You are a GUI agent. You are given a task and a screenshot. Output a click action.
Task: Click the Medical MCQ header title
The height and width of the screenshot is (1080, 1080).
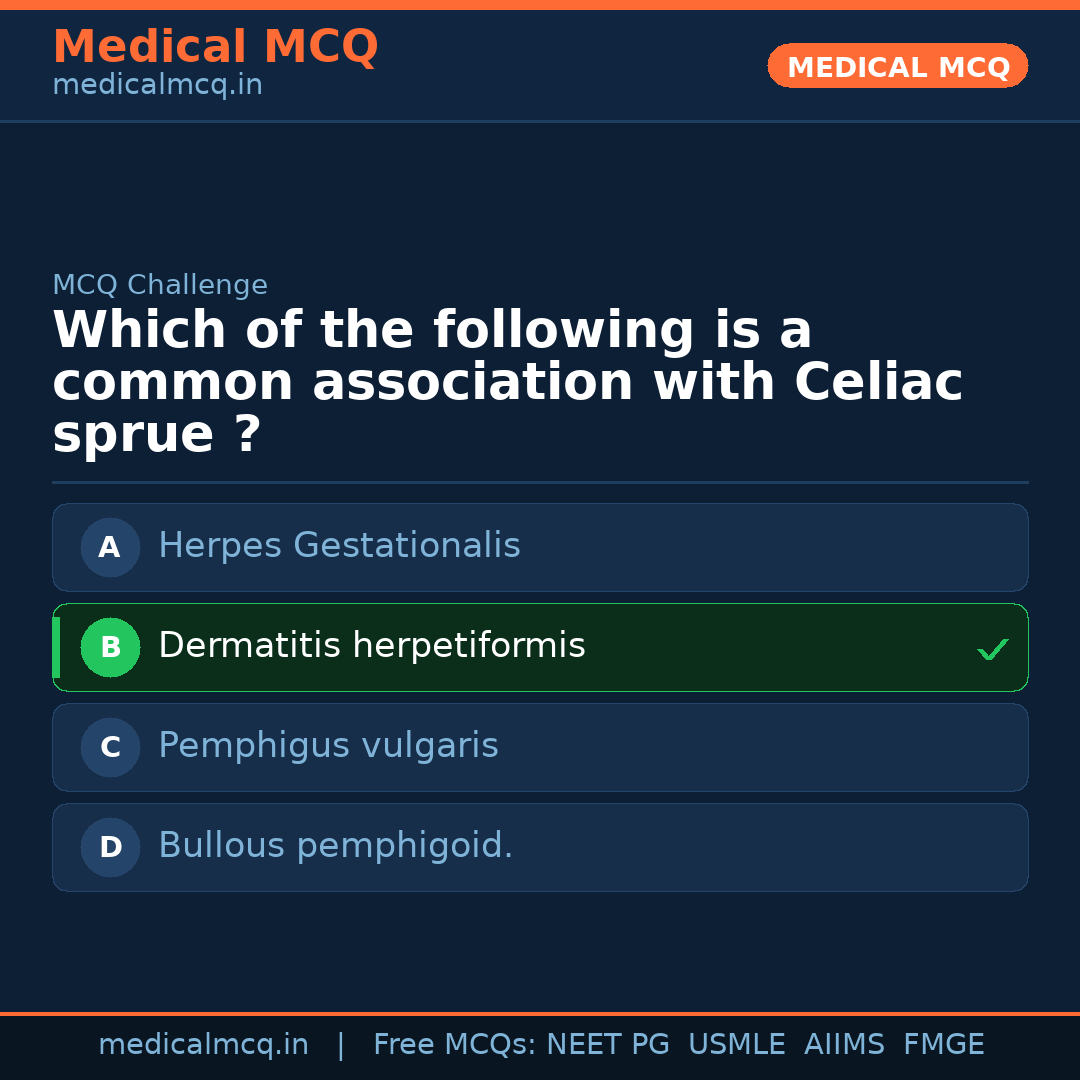[x=215, y=47]
